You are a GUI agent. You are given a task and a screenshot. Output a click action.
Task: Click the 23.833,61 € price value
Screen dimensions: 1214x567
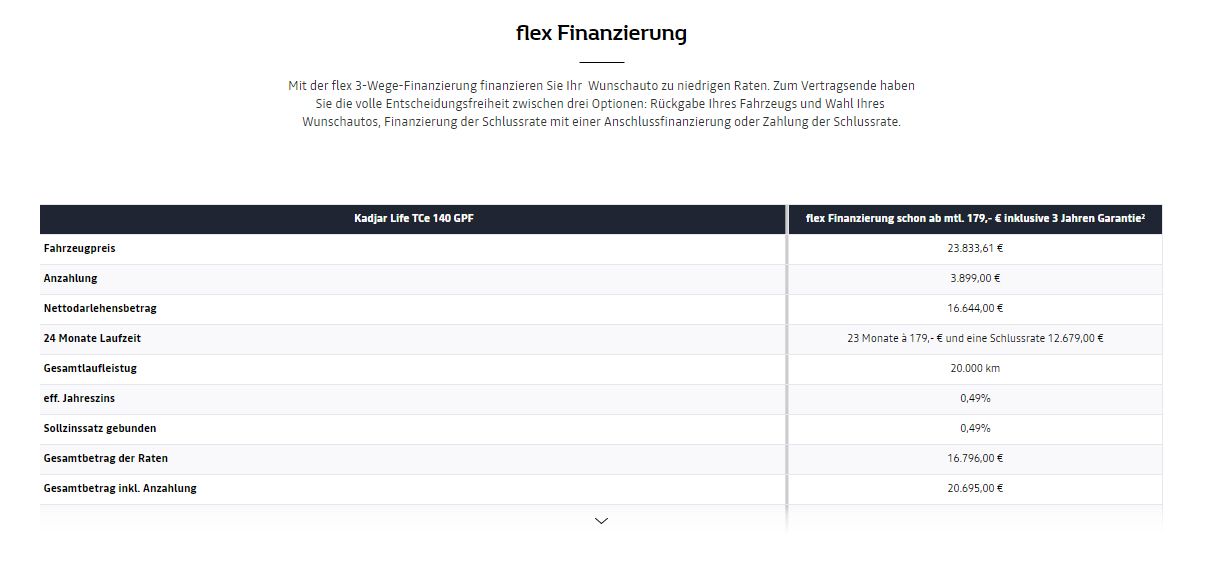click(975, 248)
